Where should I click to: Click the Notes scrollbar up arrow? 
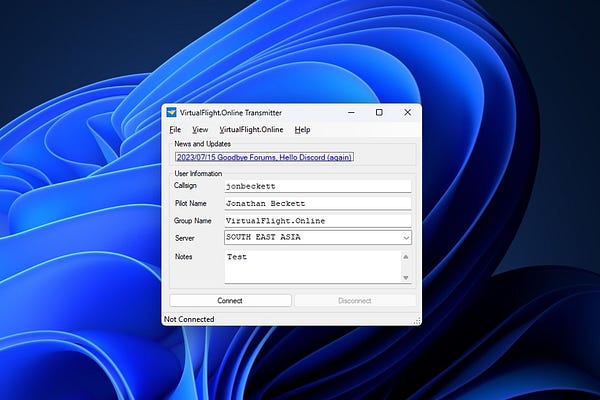coord(406,257)
